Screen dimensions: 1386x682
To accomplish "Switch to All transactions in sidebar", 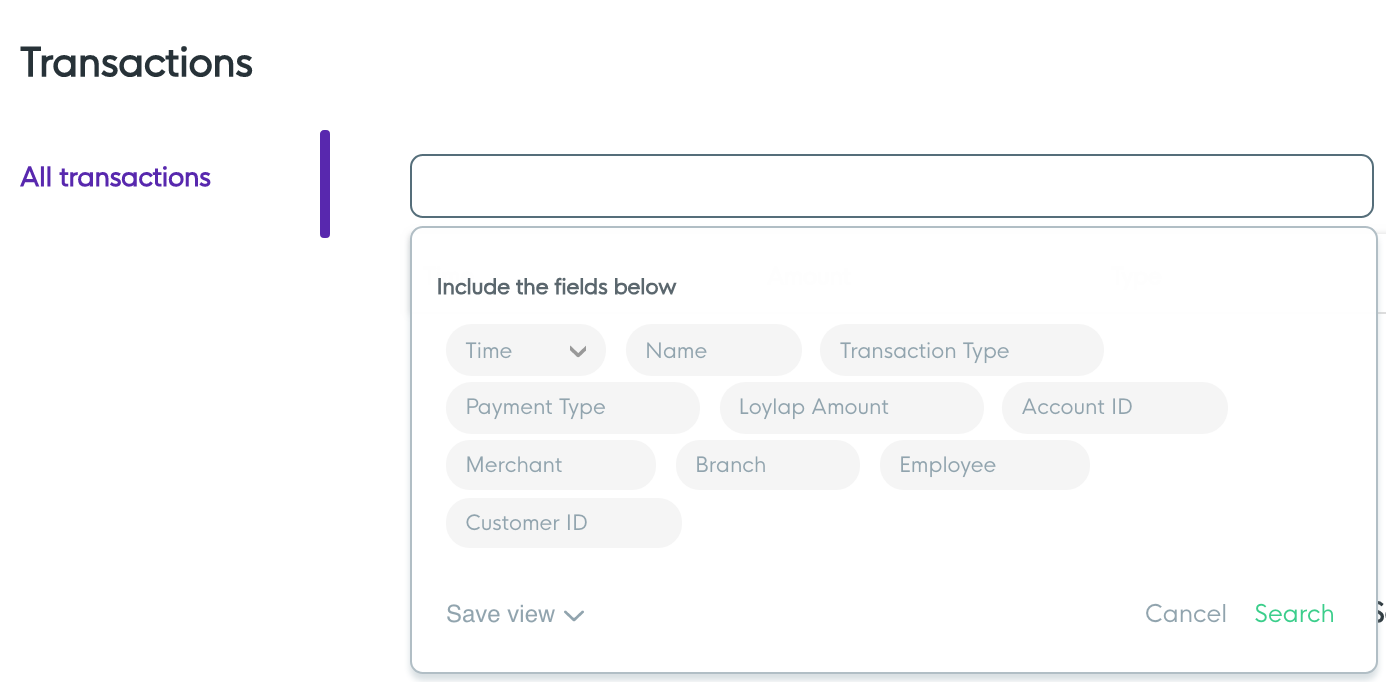I will pyautogui.click(x=115, y=177).
